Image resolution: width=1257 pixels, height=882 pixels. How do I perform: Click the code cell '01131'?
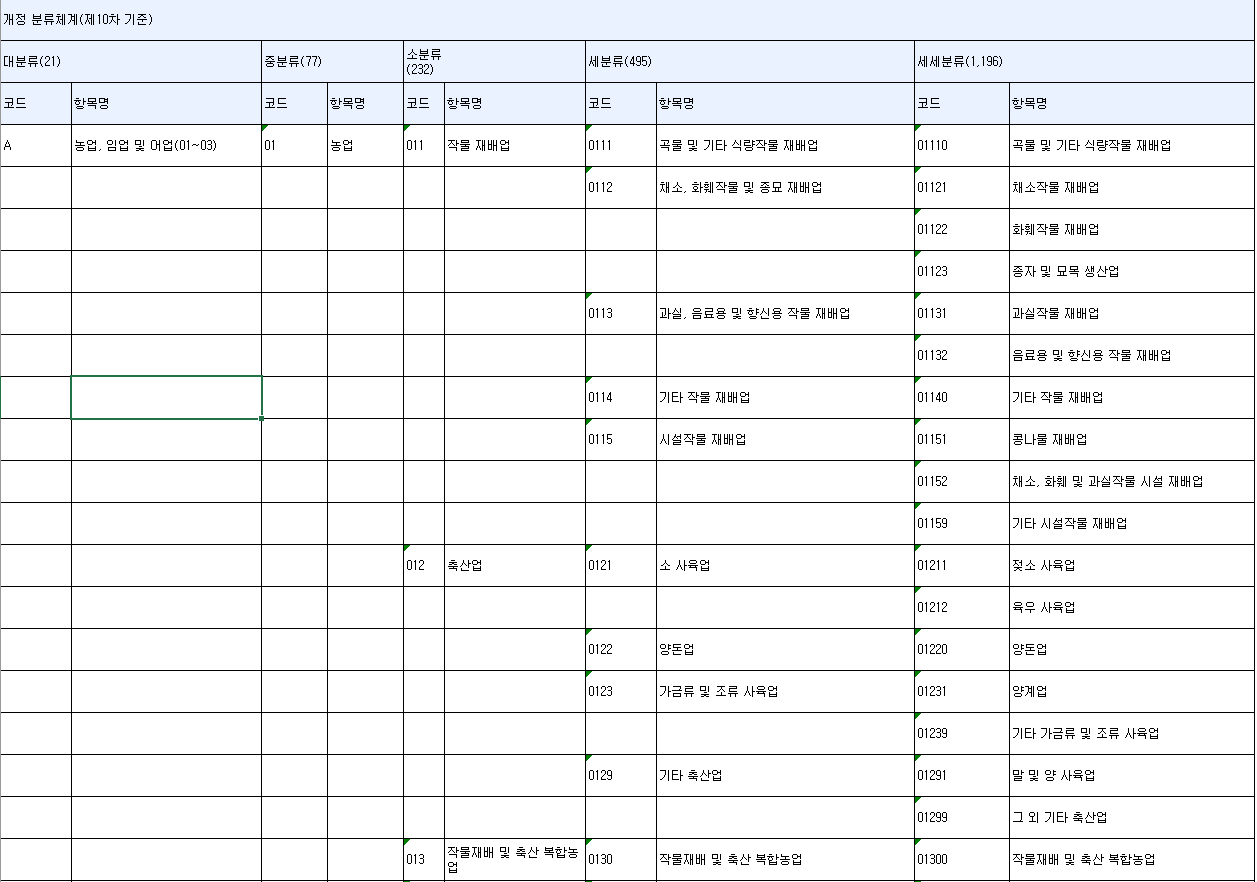962,313
